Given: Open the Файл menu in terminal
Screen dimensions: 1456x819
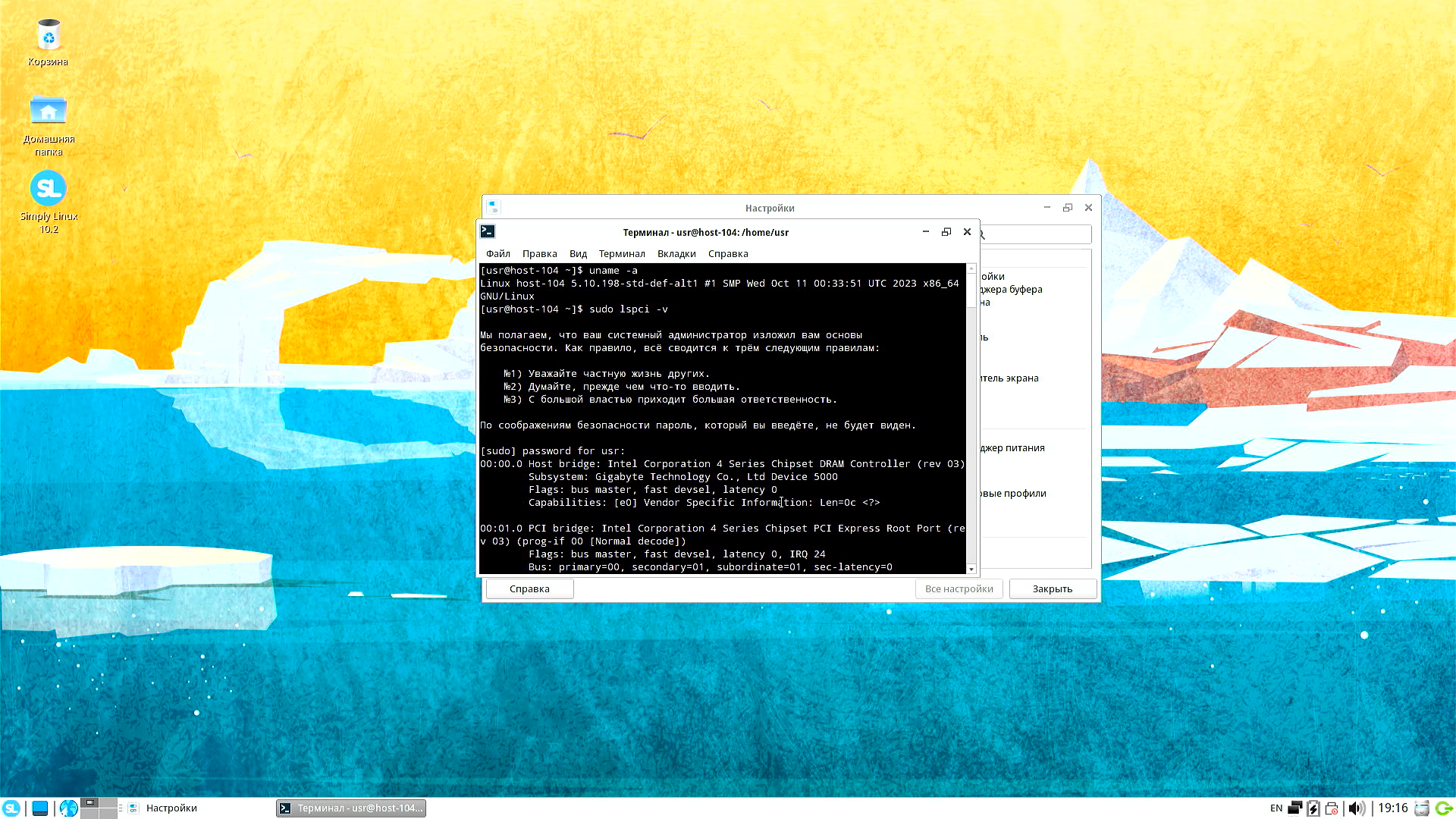Looking at the screenshot, I should point(497,254).
